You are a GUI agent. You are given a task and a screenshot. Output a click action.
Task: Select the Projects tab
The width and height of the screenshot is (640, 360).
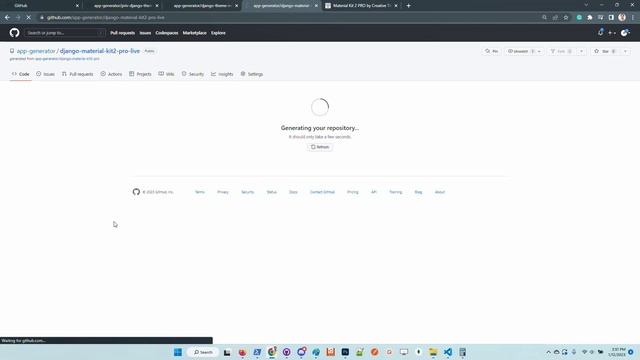pos(140,74)
